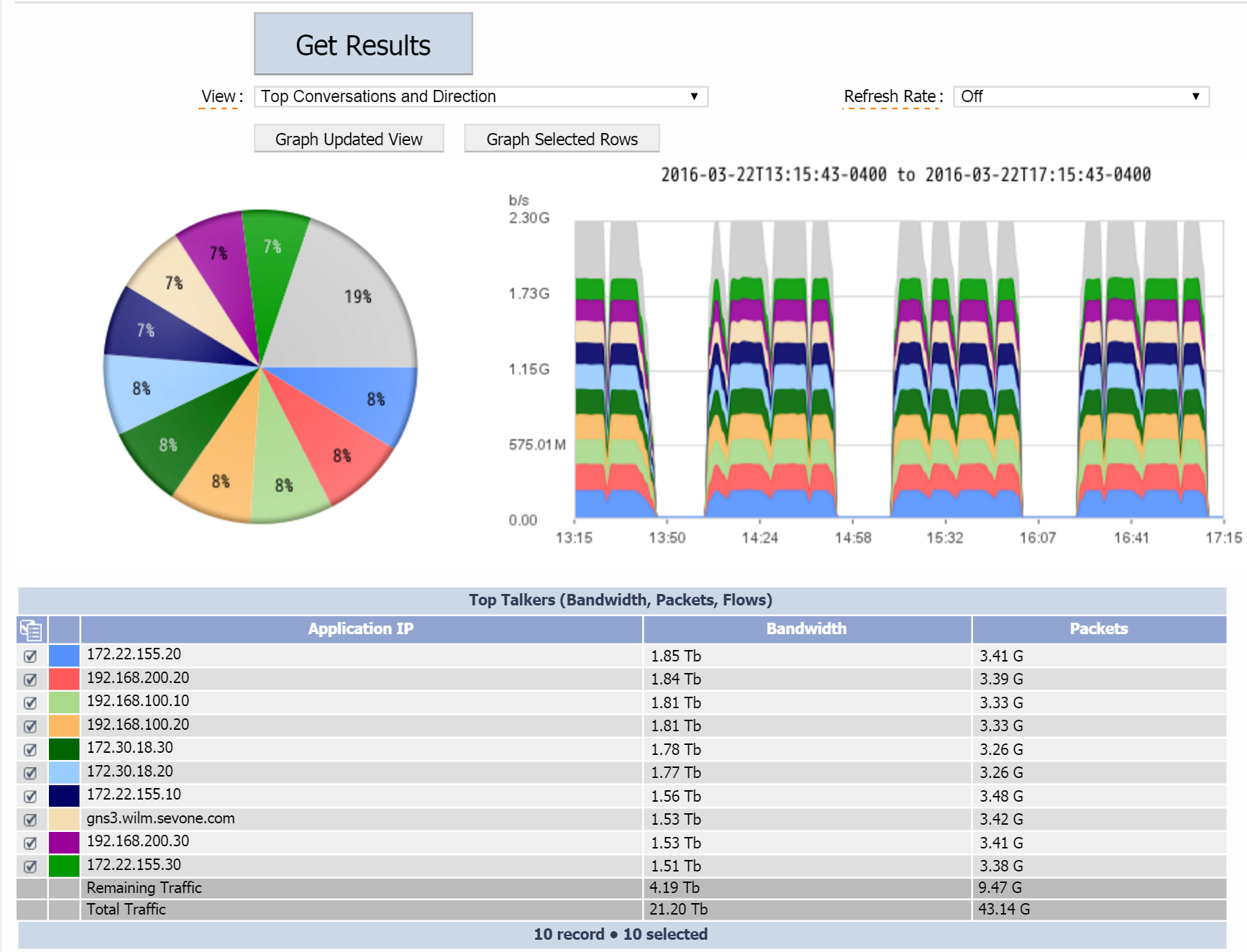The width and height of the screenshot is (1247, 952).
Task: Sort by Application IP column header
Action: coord(361,629)
